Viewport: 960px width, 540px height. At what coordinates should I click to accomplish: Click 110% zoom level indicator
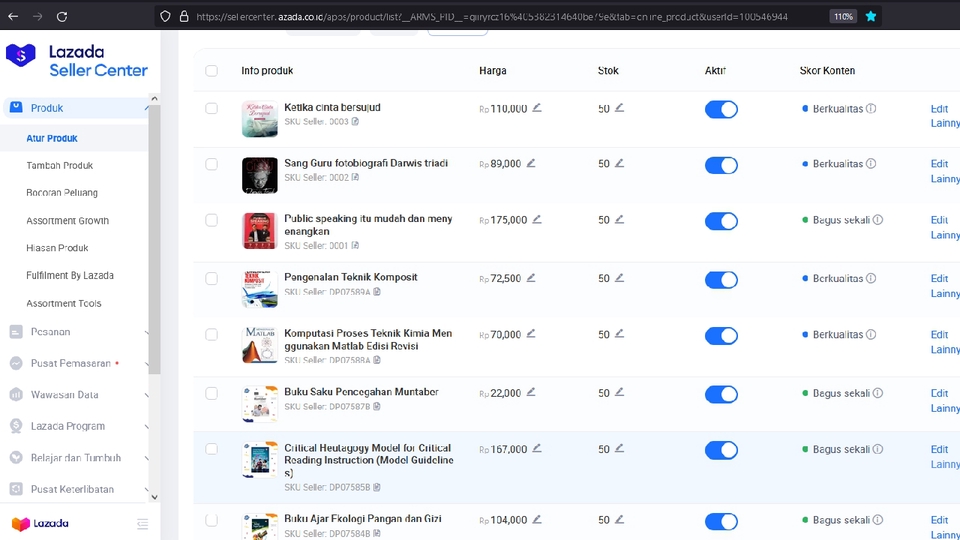point(843,17)
